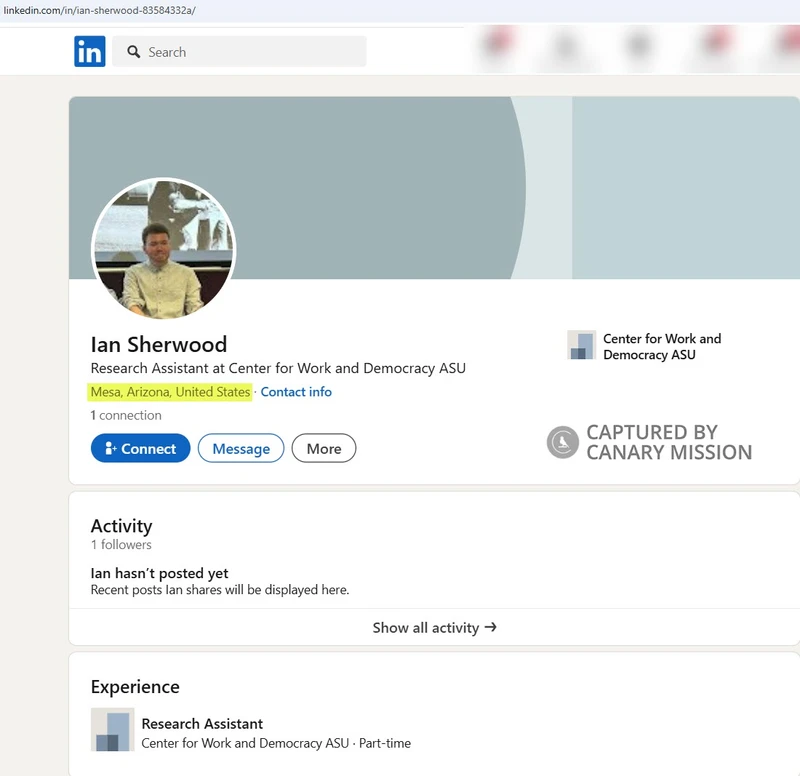Viewport: 800px width, 776px height.
Task: Click the Message button
Action: [241, 448]
